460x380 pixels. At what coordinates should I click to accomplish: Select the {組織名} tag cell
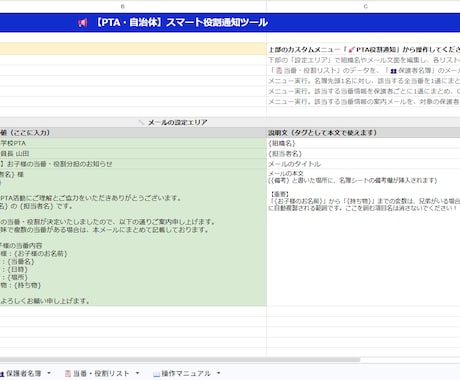tap(363, 143)
